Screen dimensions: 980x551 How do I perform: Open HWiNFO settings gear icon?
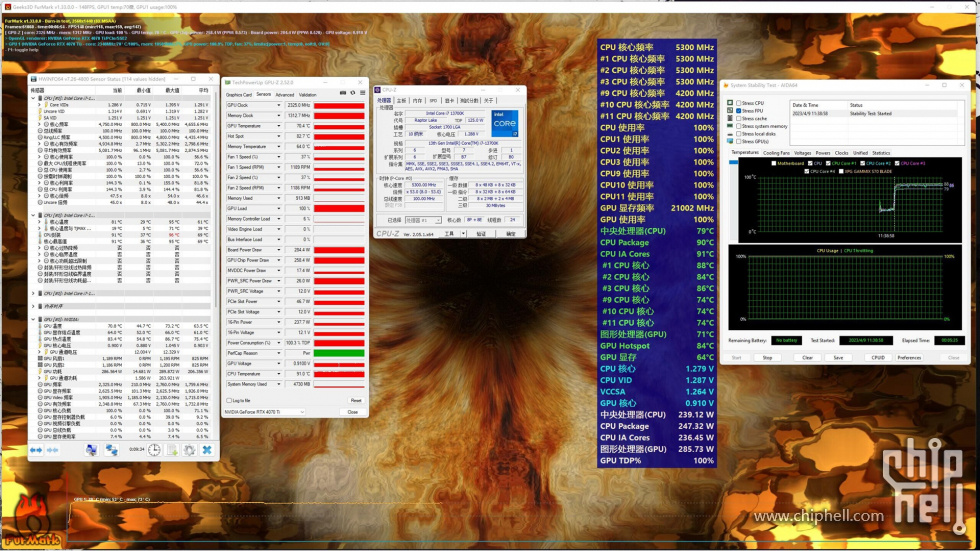coord(189,450)
